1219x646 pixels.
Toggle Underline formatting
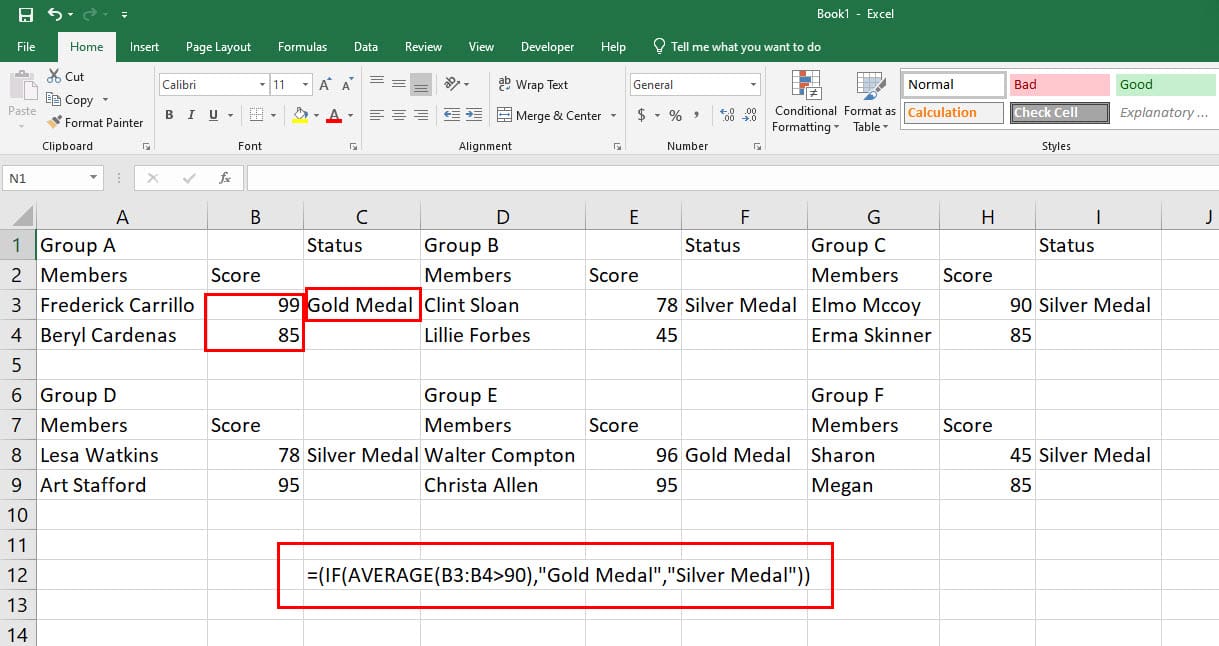tap(213, 116)
